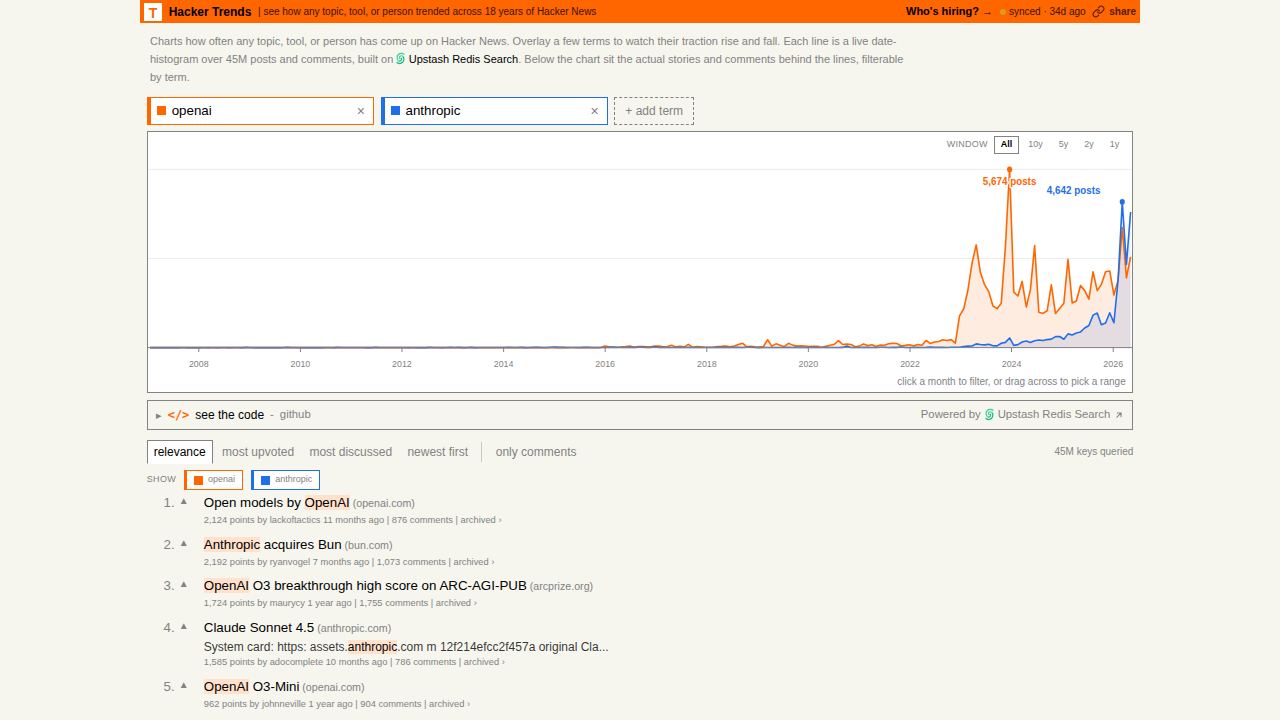Switch to the 'relevance' sort tab
This screenshot has width=1280, height=720.
(x=180, y=452)
